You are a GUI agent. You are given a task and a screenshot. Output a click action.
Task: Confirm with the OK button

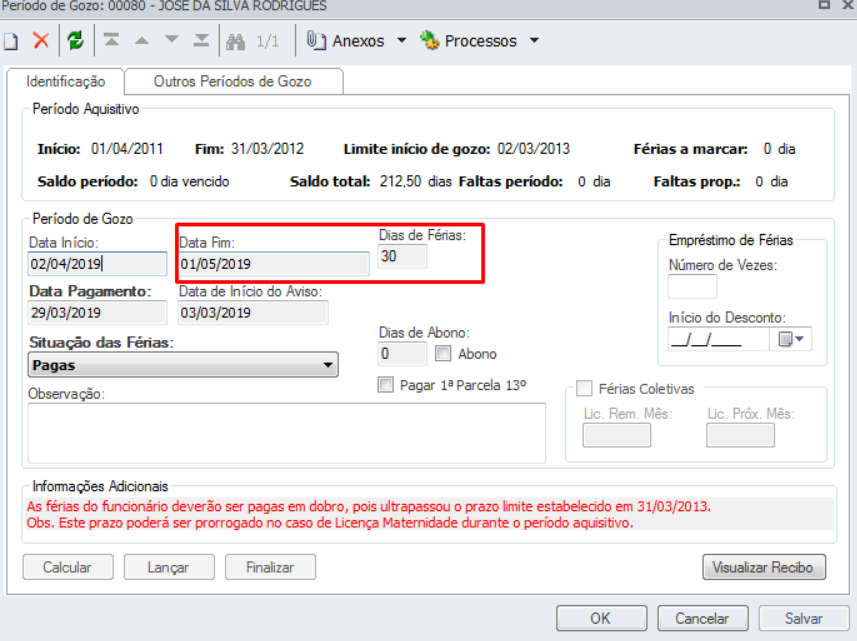click(x=601, y=618)
